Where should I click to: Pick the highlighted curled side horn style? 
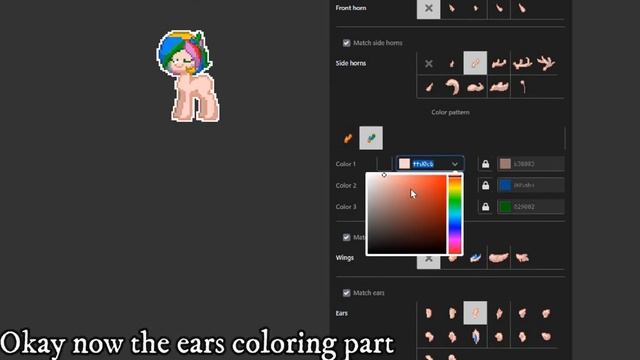(x=476, y=63)
